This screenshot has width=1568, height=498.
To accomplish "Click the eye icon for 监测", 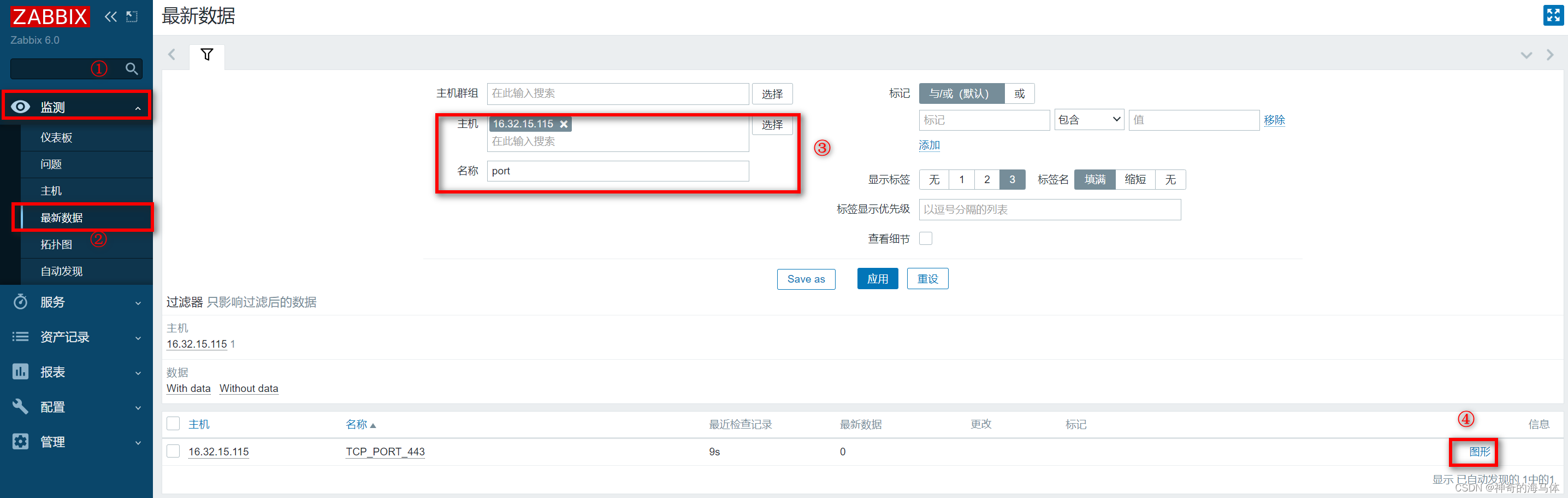I will tap(20, 107).
